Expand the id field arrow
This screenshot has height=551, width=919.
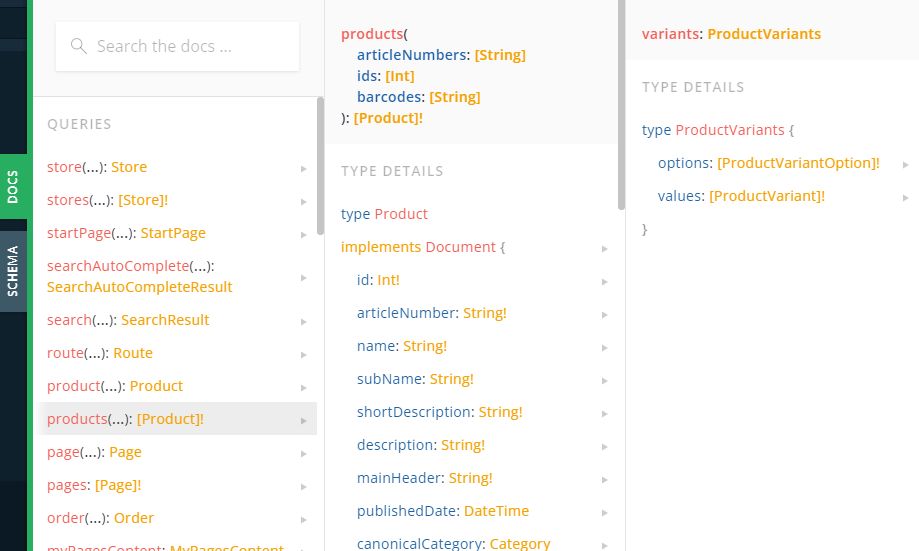coord(604,281)
